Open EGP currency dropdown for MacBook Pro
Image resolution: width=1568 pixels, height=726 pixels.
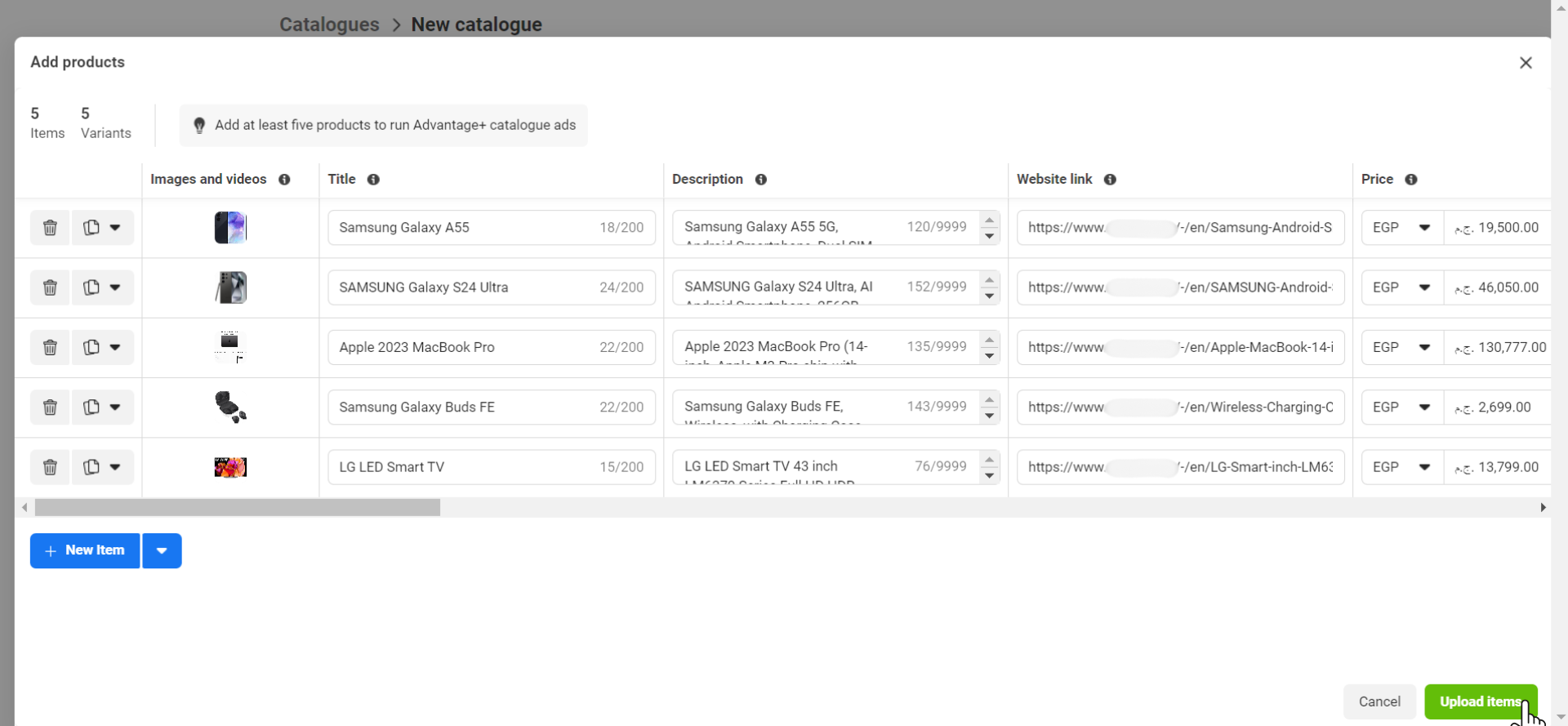(1402, 347)
